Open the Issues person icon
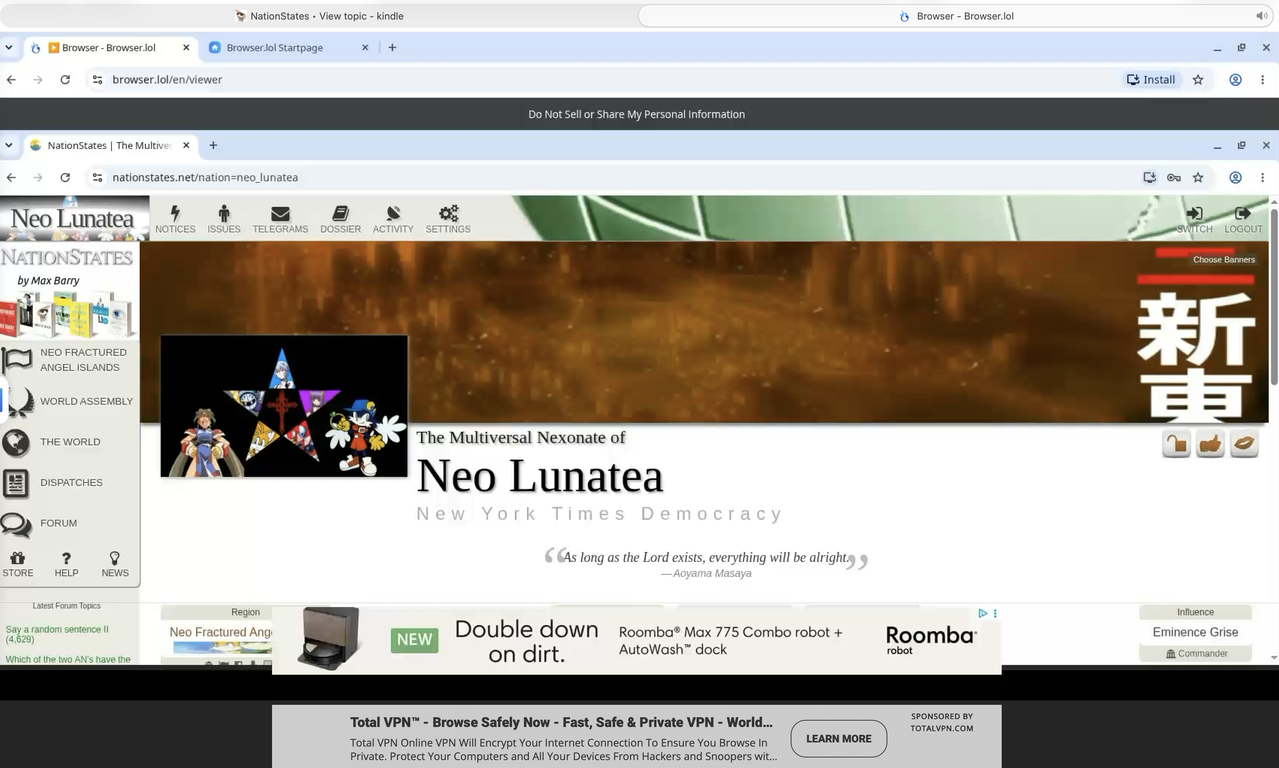This screenshot has height=768, width=1279. (x=224, y=213)
